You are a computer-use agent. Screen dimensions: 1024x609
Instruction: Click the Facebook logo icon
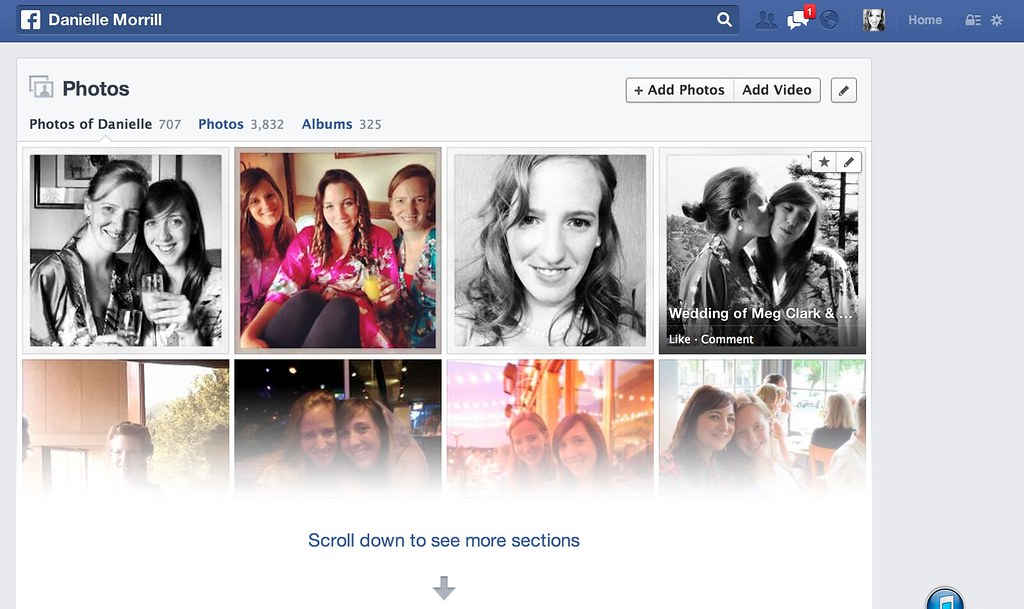(x=30, y=20)
